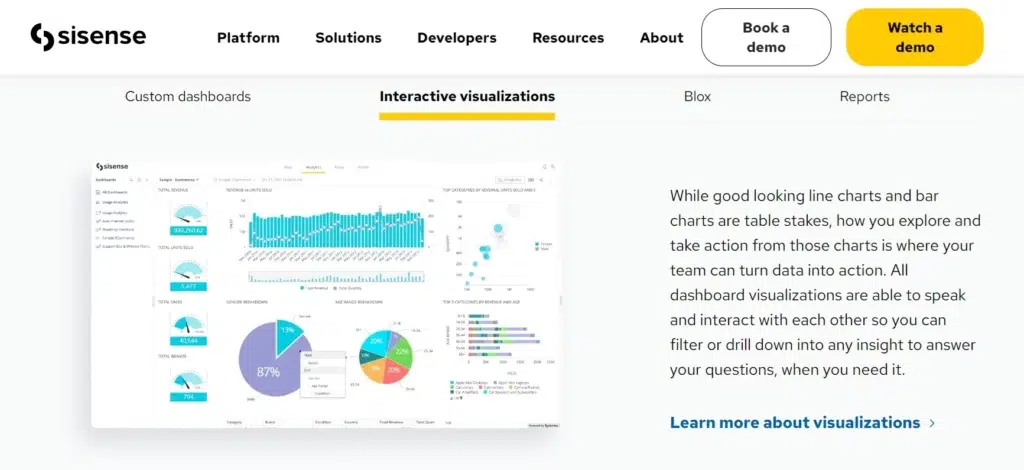Click All Dashboards in the preview sidebar

112,193
